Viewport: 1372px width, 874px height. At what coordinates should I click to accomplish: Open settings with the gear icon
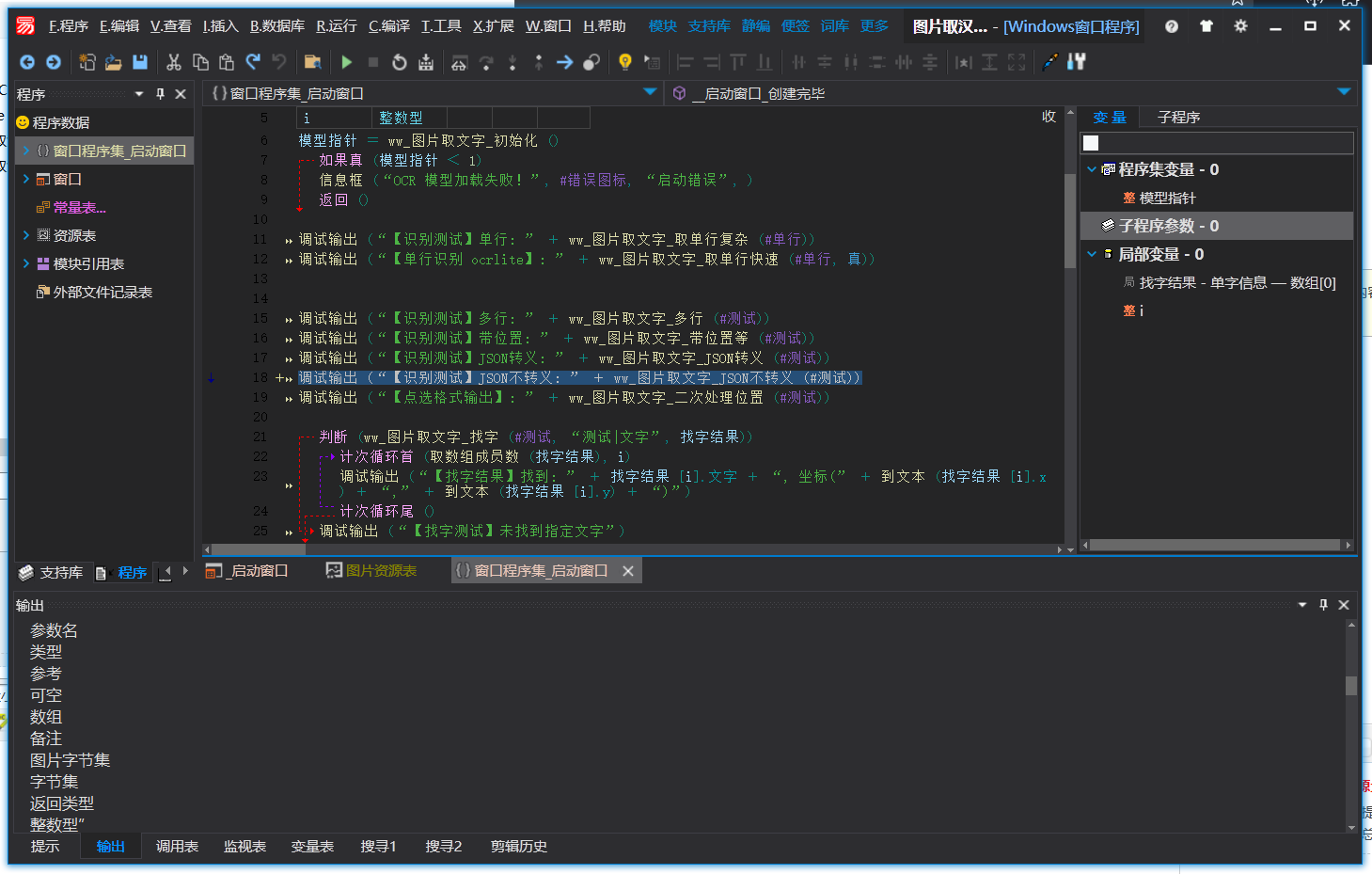[1240, 26]
